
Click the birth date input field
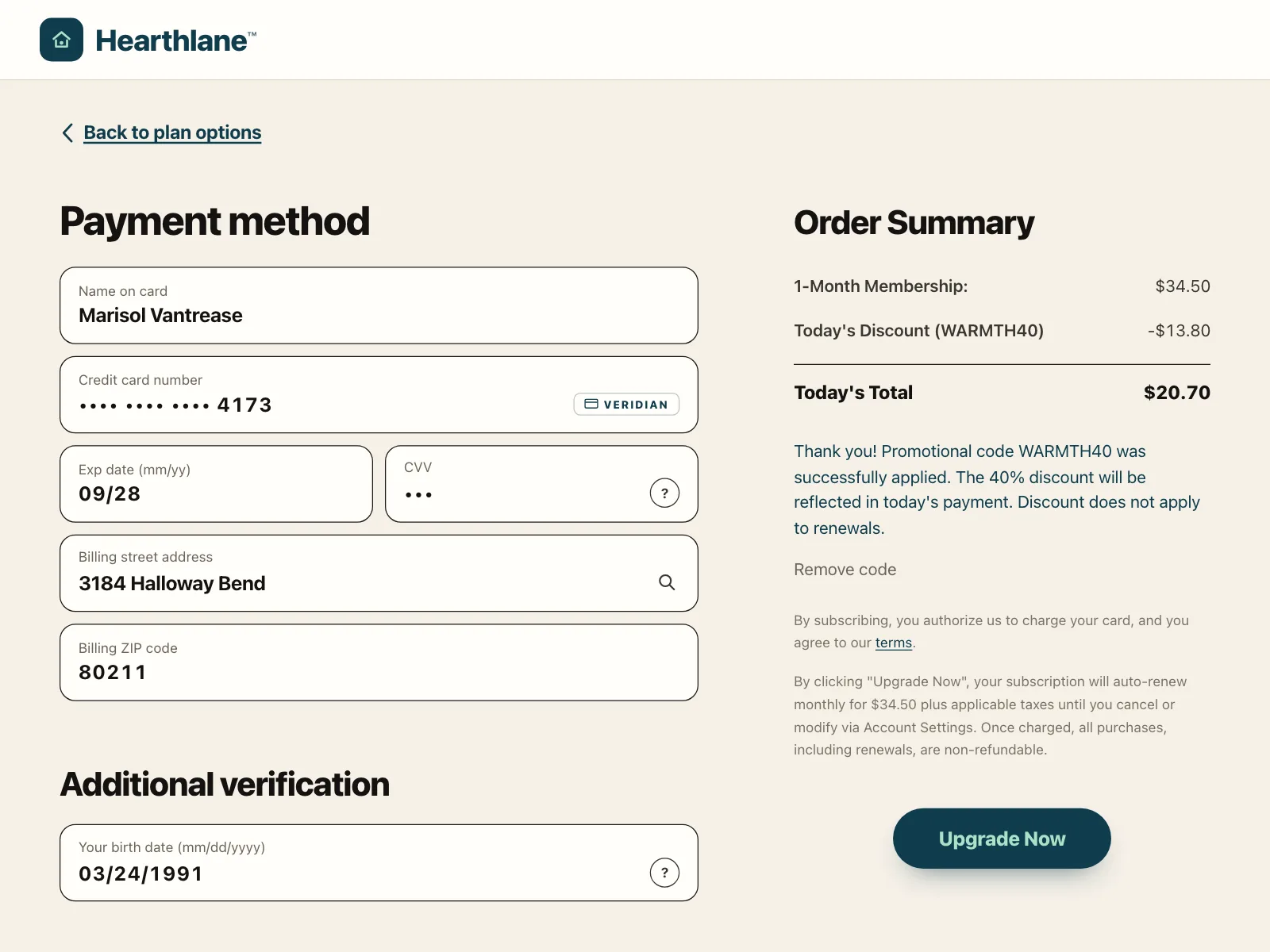pos(379,862)
